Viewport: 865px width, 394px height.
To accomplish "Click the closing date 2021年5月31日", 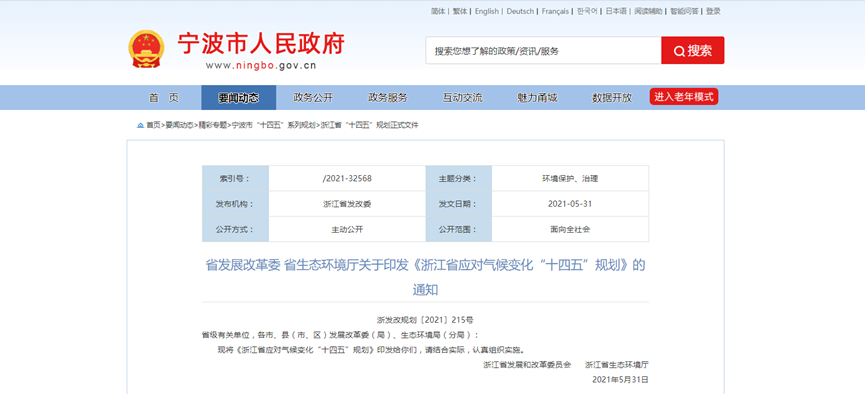I will coord(621,380).
